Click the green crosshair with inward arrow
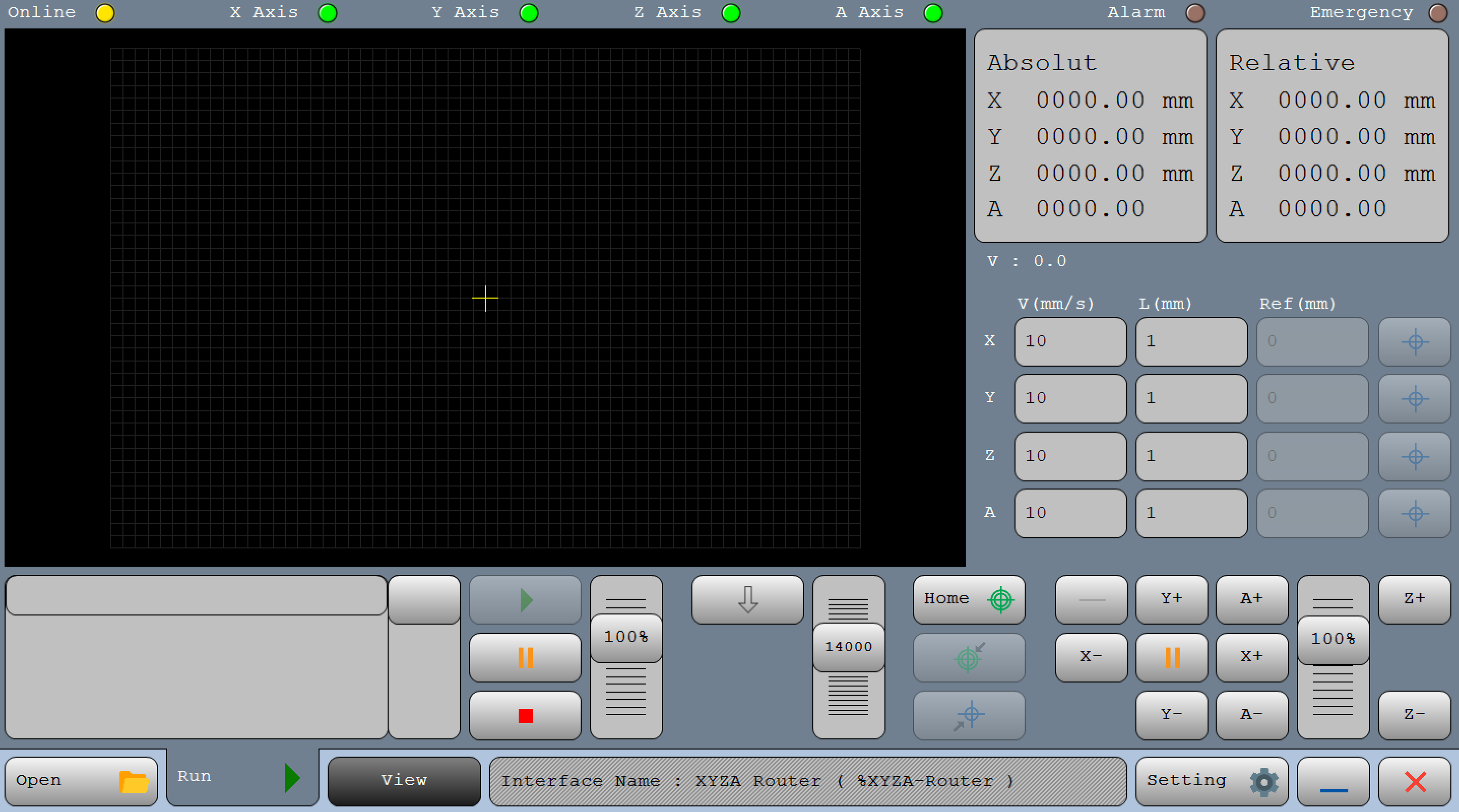The image size is (1459, 812). pos(968,658)
